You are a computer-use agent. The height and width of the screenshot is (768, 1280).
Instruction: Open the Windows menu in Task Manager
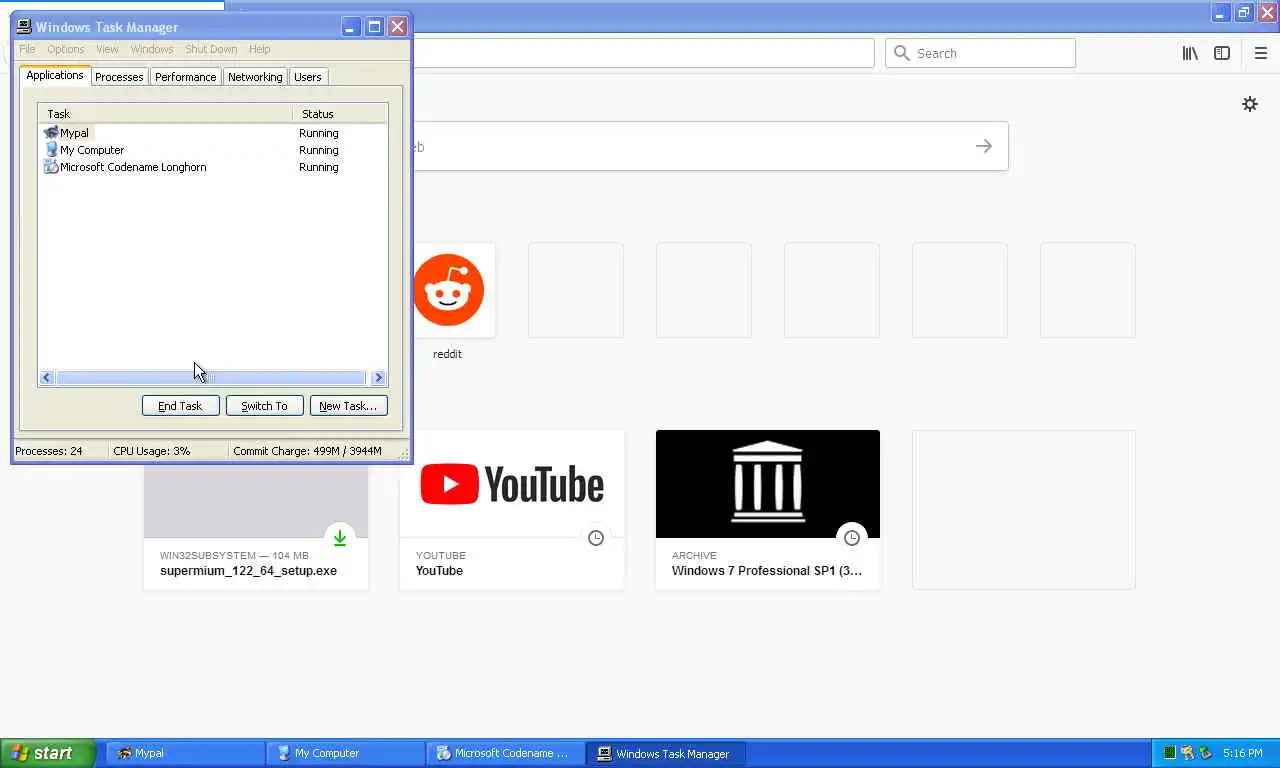(152, 49)
